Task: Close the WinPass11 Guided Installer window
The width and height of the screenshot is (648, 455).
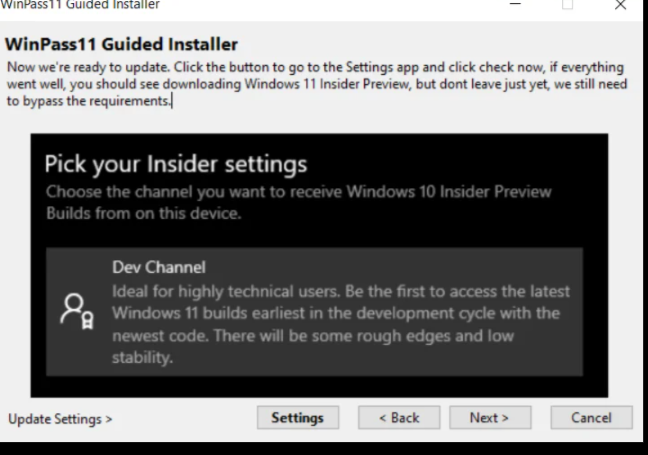Action: [x=620, y=5]
